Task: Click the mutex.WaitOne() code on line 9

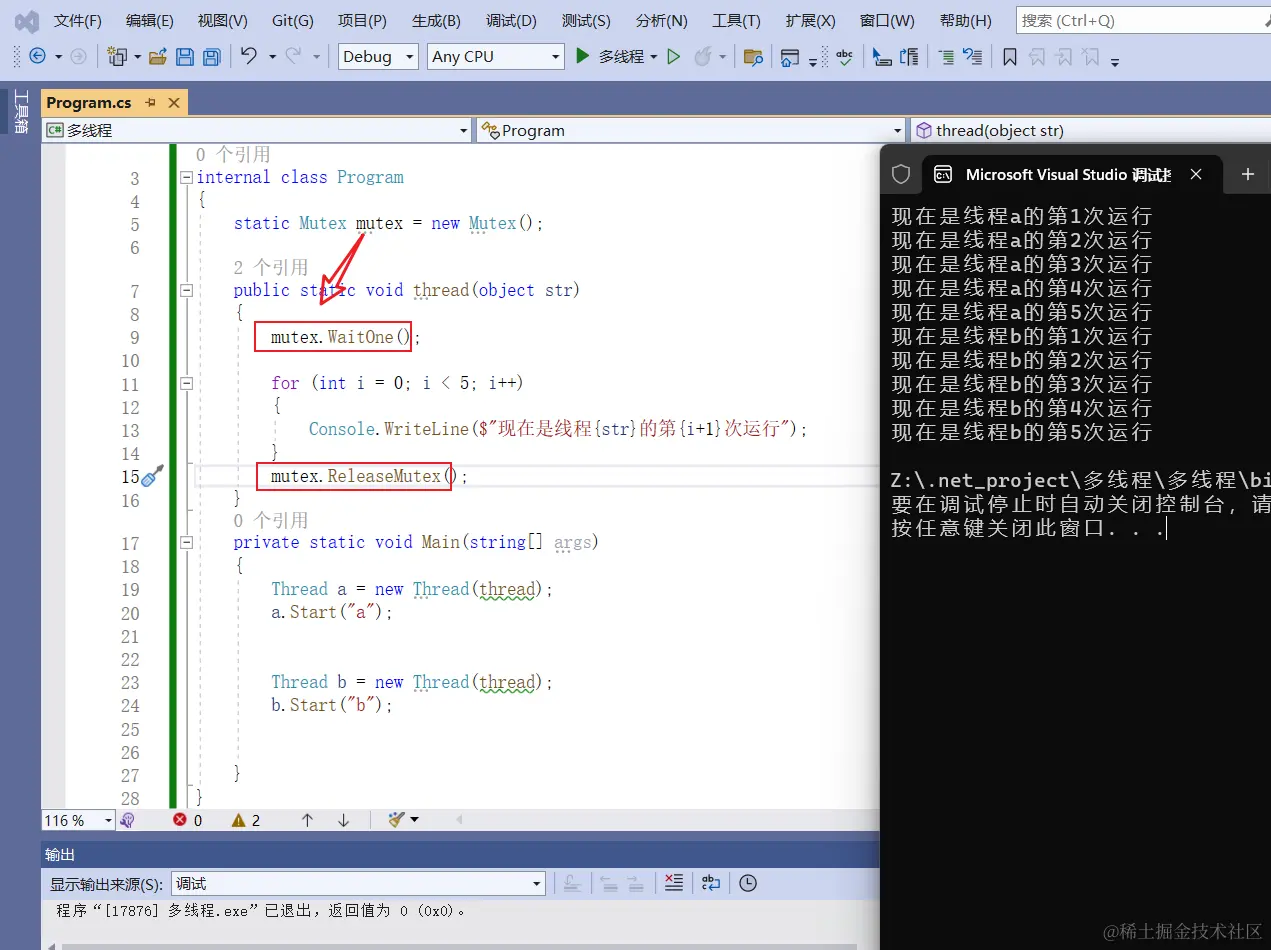Action: click(341, 338)
